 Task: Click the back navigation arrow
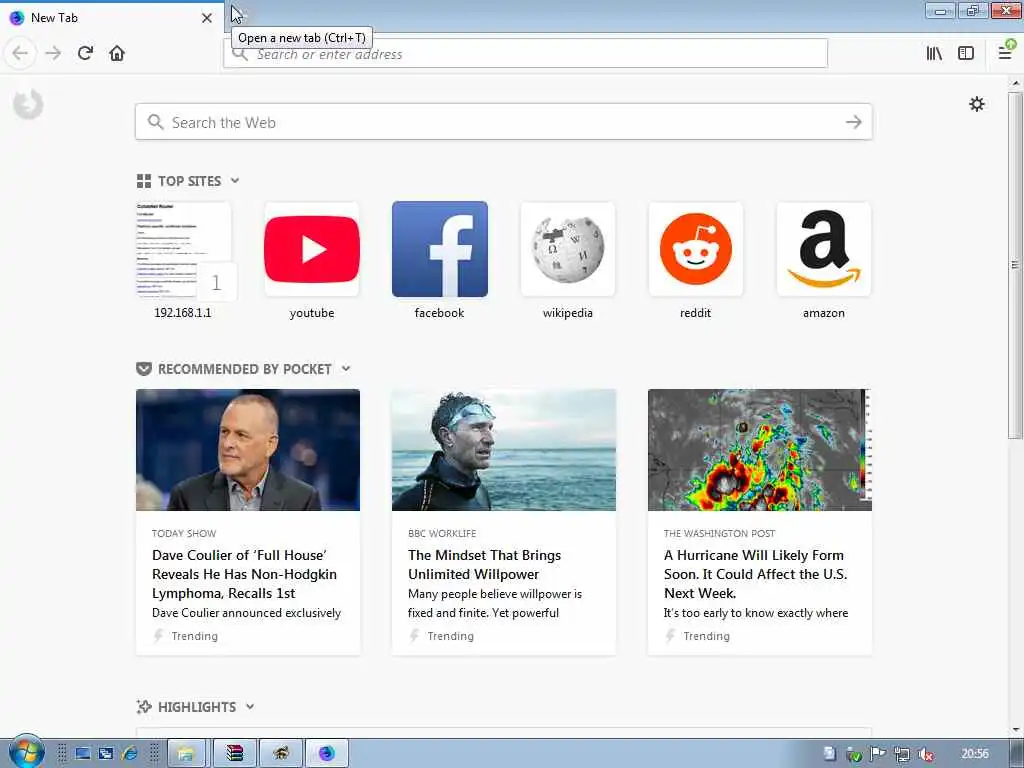(x=20, y=53)
